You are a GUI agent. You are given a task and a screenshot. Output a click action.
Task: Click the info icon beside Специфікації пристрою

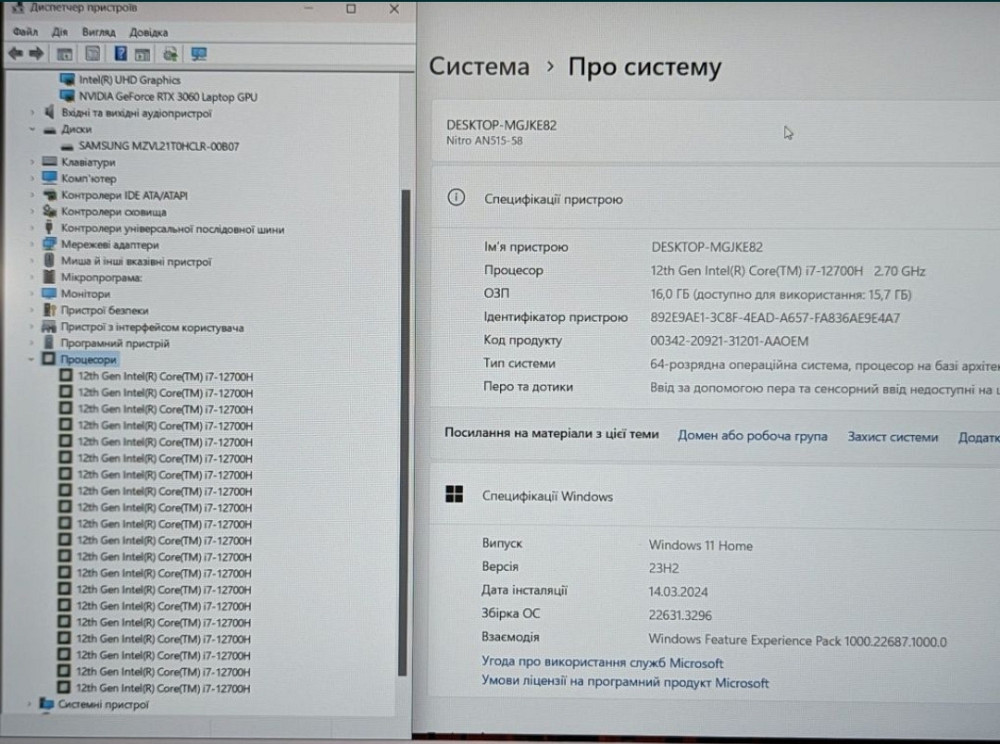pyautogui.click(x=456, y=198)
